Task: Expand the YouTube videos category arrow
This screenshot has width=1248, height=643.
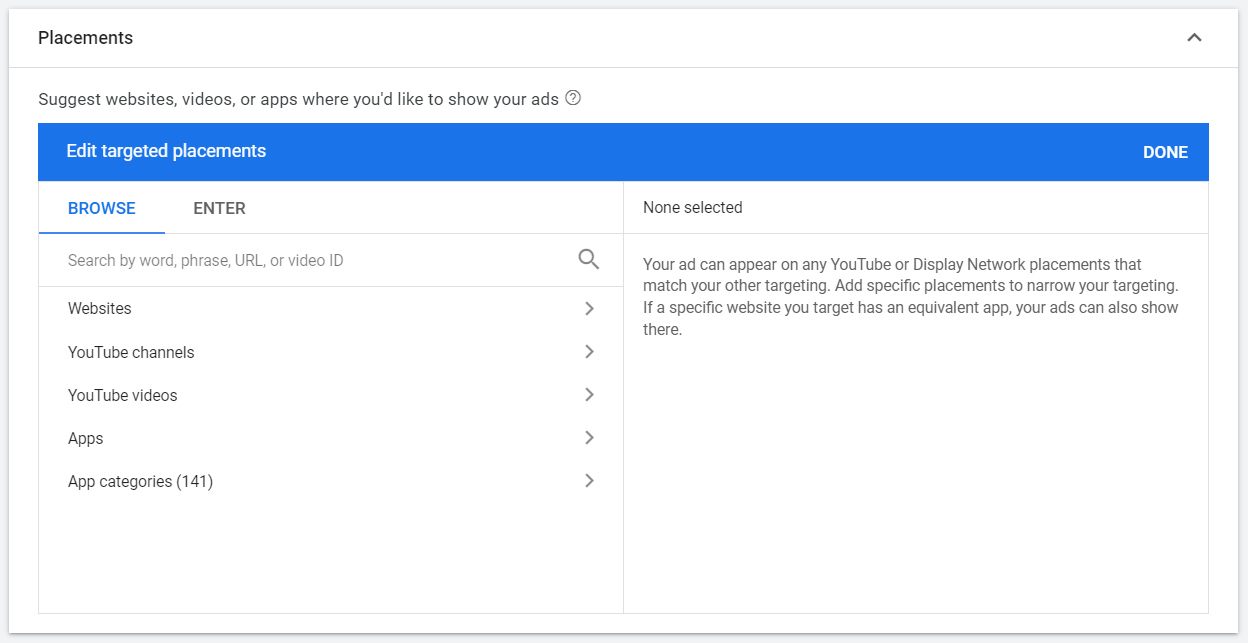Action: point(589,395)
